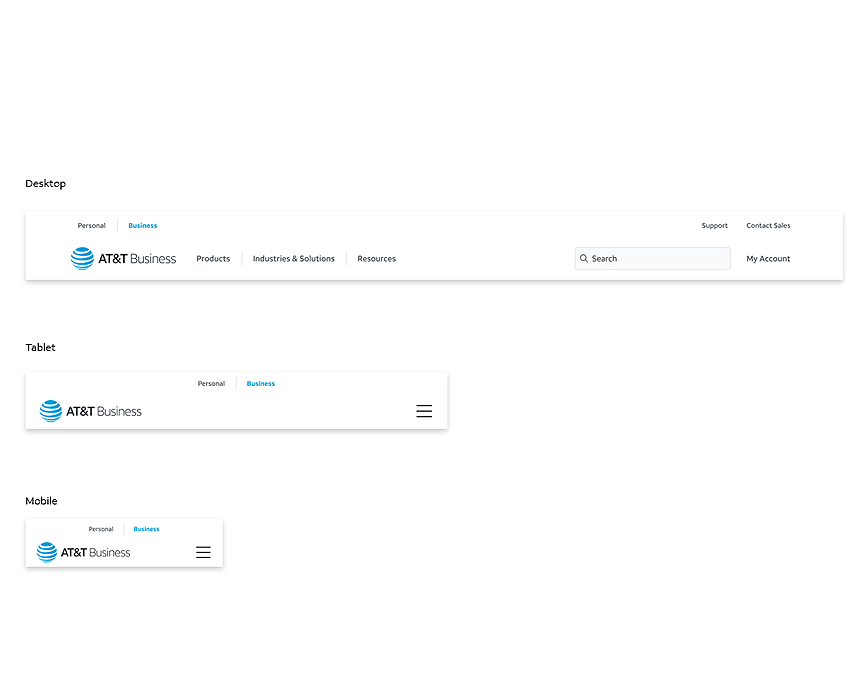Choose Personal in the mobile header
The height and width of the screenshot is (691, 860).
(101, 529)
